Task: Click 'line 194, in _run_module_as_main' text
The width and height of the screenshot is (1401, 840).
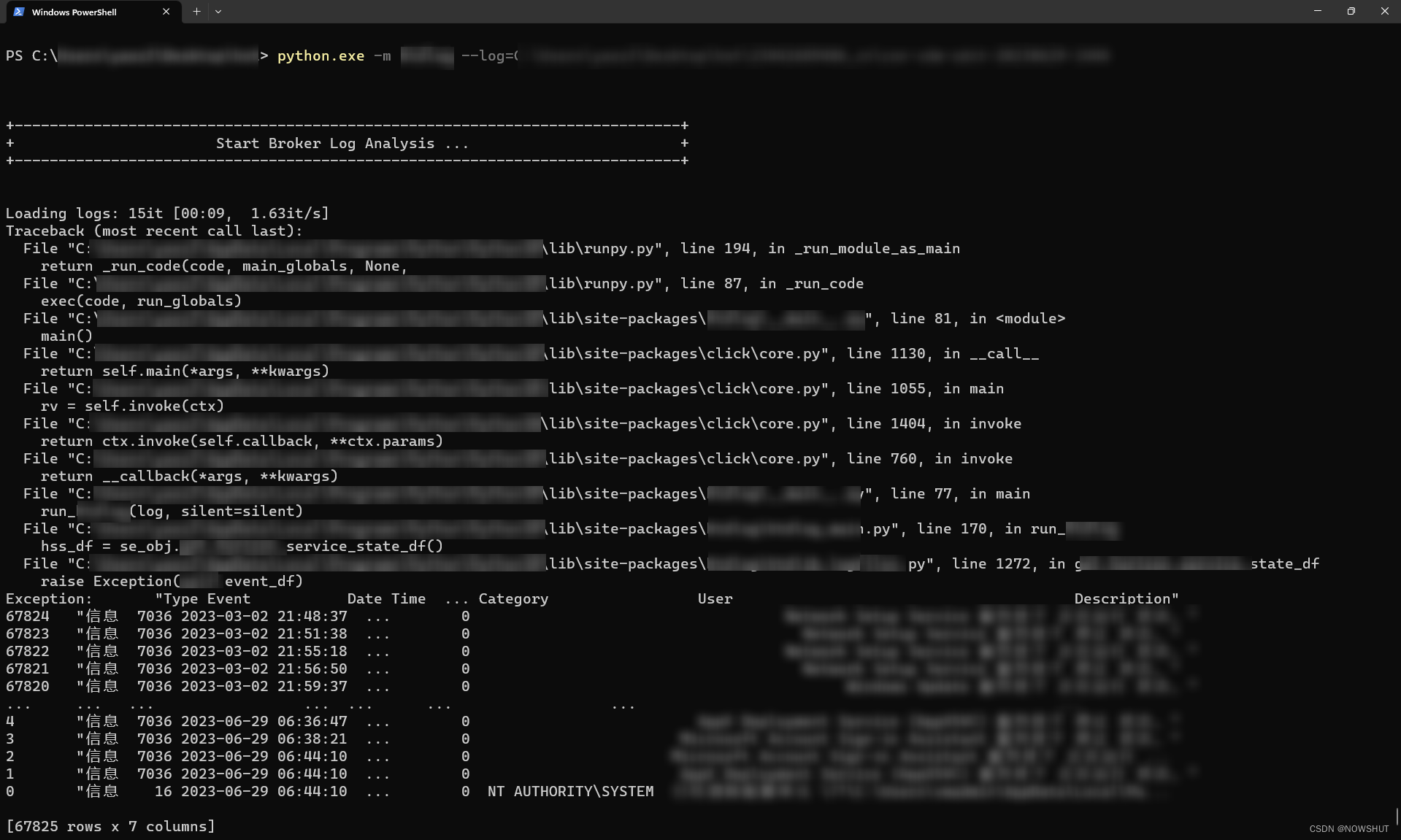Action: (x=820, y=249)
